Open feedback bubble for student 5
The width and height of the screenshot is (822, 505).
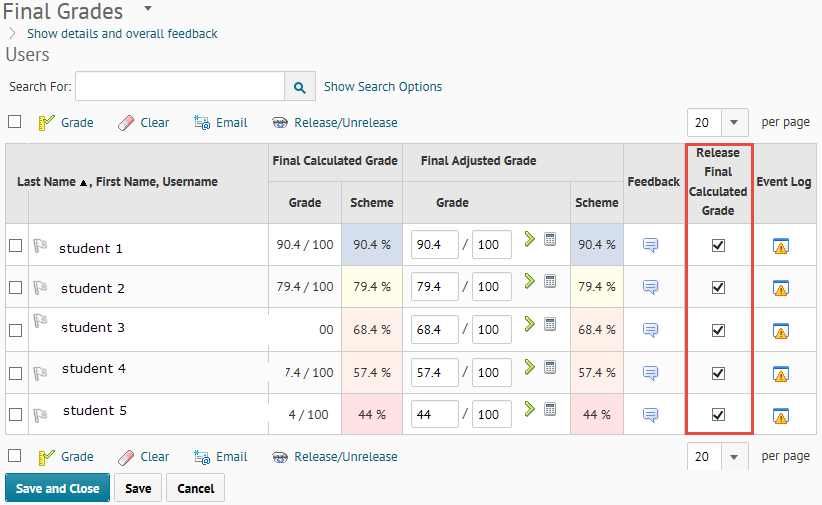tap(650, 415)
